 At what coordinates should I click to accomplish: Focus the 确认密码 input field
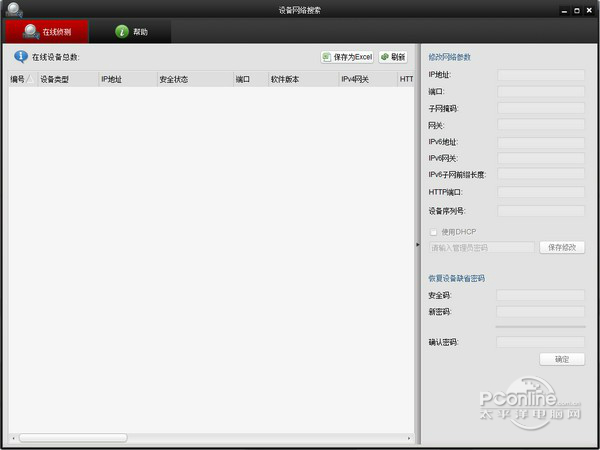click(540, 342)
